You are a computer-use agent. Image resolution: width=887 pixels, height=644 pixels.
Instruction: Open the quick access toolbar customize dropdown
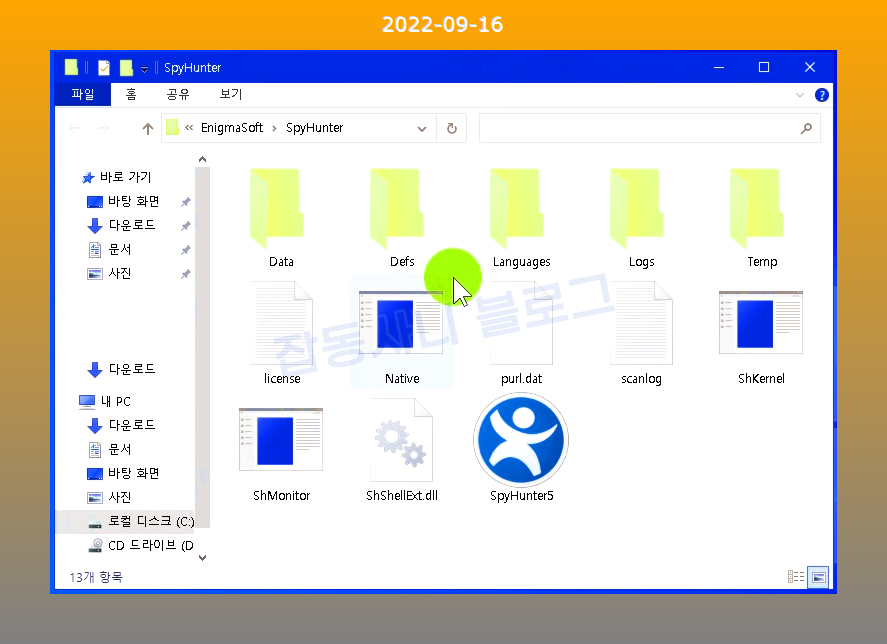click(x=144, y=68)
